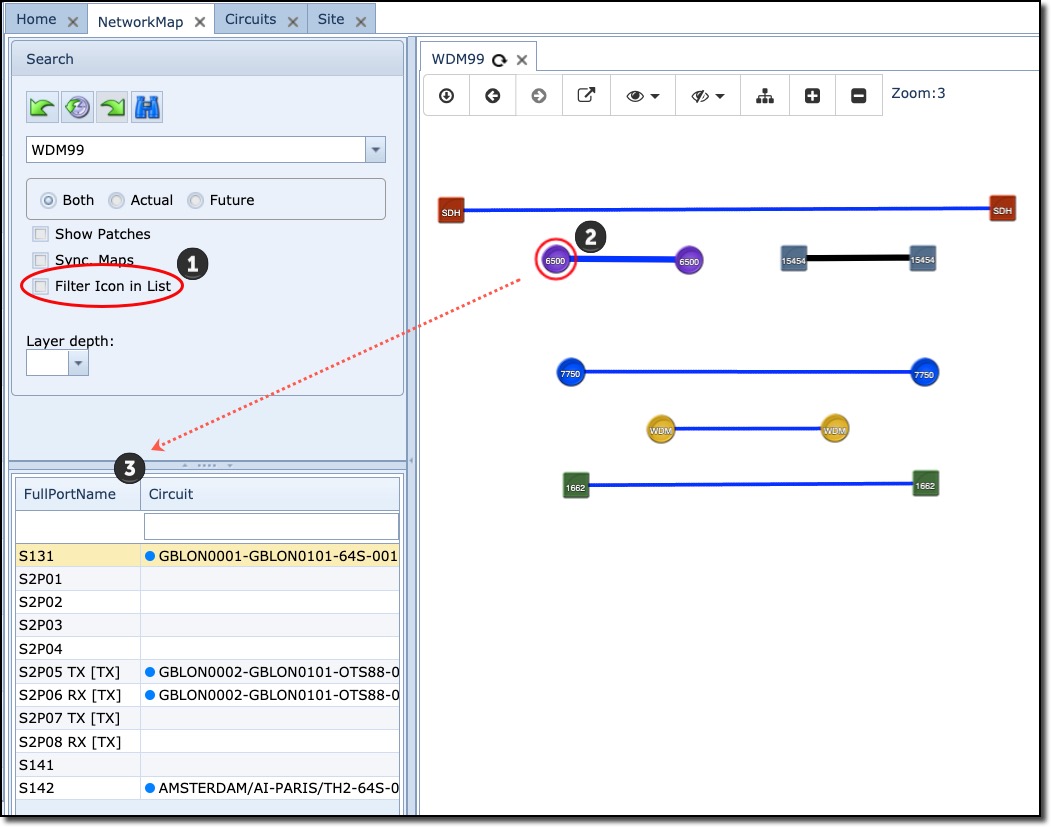The width and height of the screenshot is (1051, 827).
Task: Click the green back arrow icon
Action: tap(41, 107)
